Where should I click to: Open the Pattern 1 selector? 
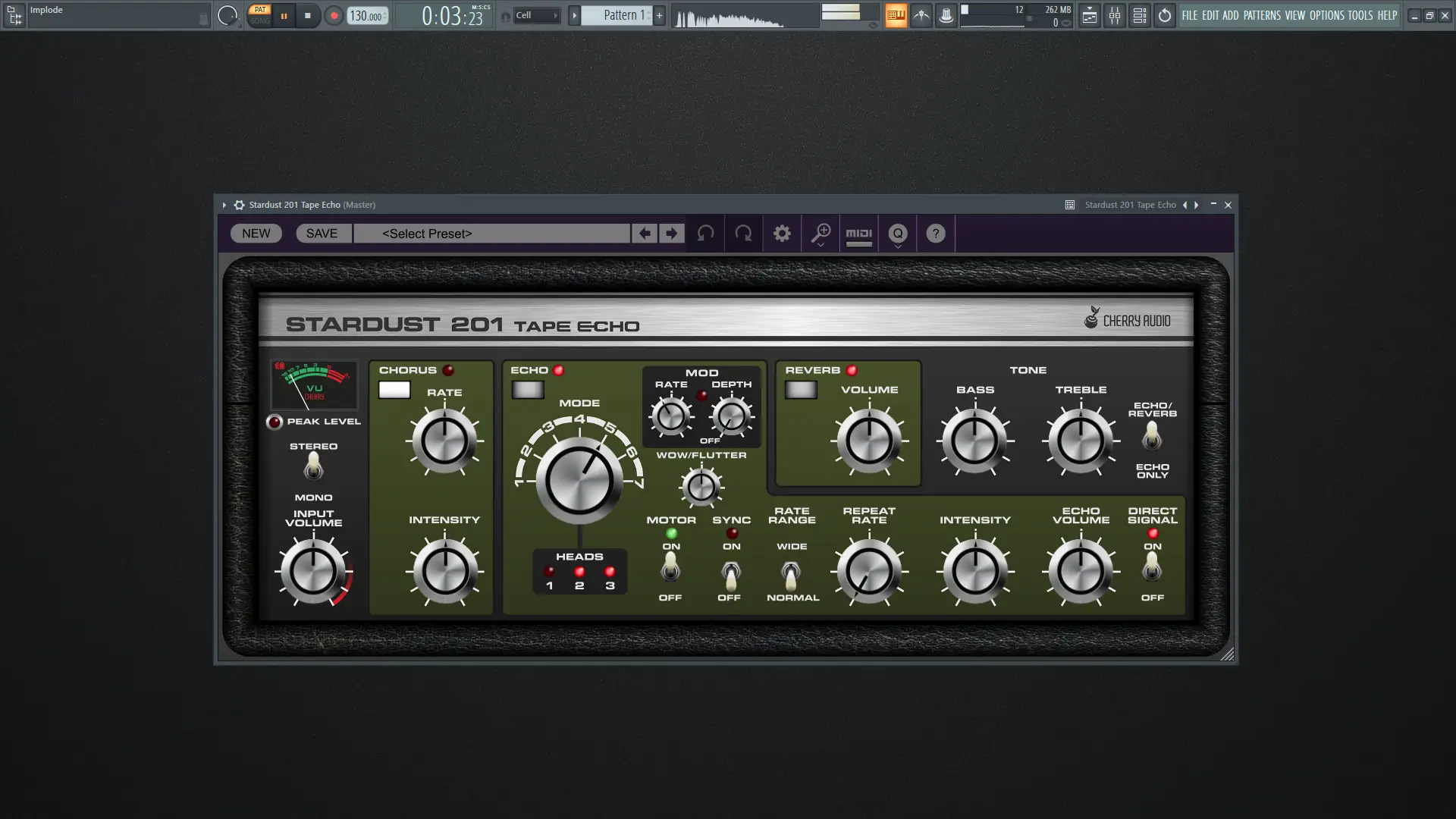620,15
